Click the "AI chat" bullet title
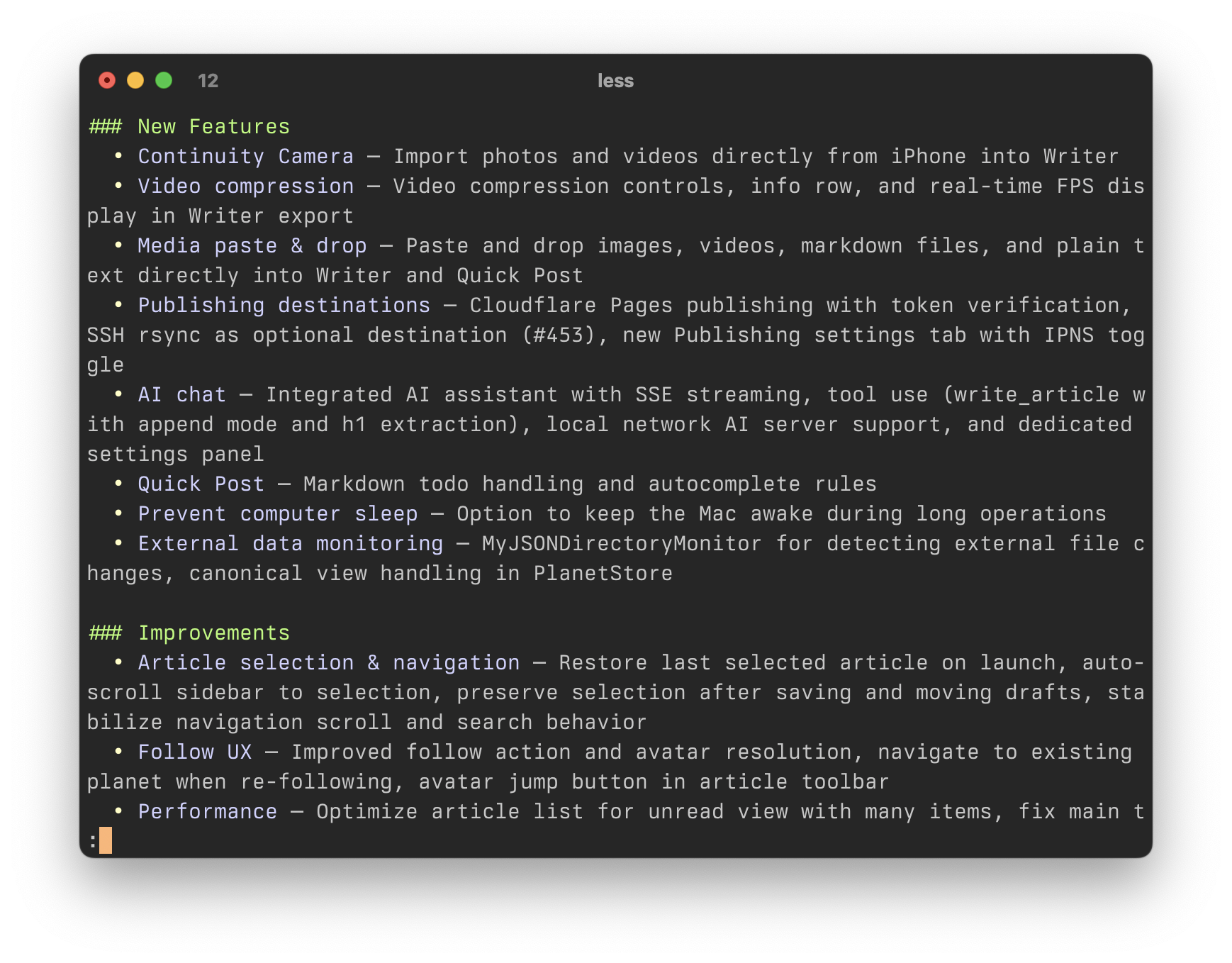 tap(181, 395)
